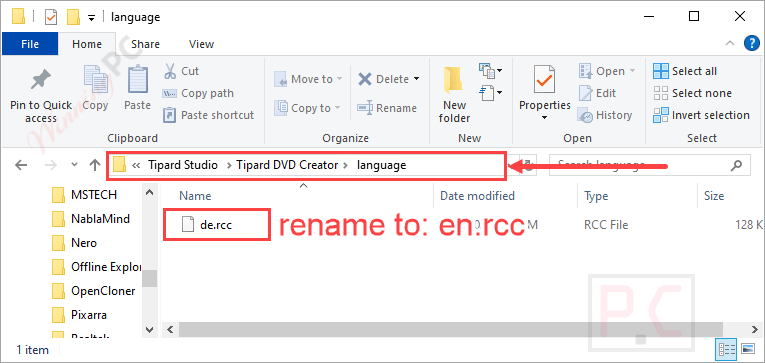Image resolution: width=765 pixels, height=363 pixels.
Task: Open Offline Explorer folder in sidebar
Action: tap(97, 267)
